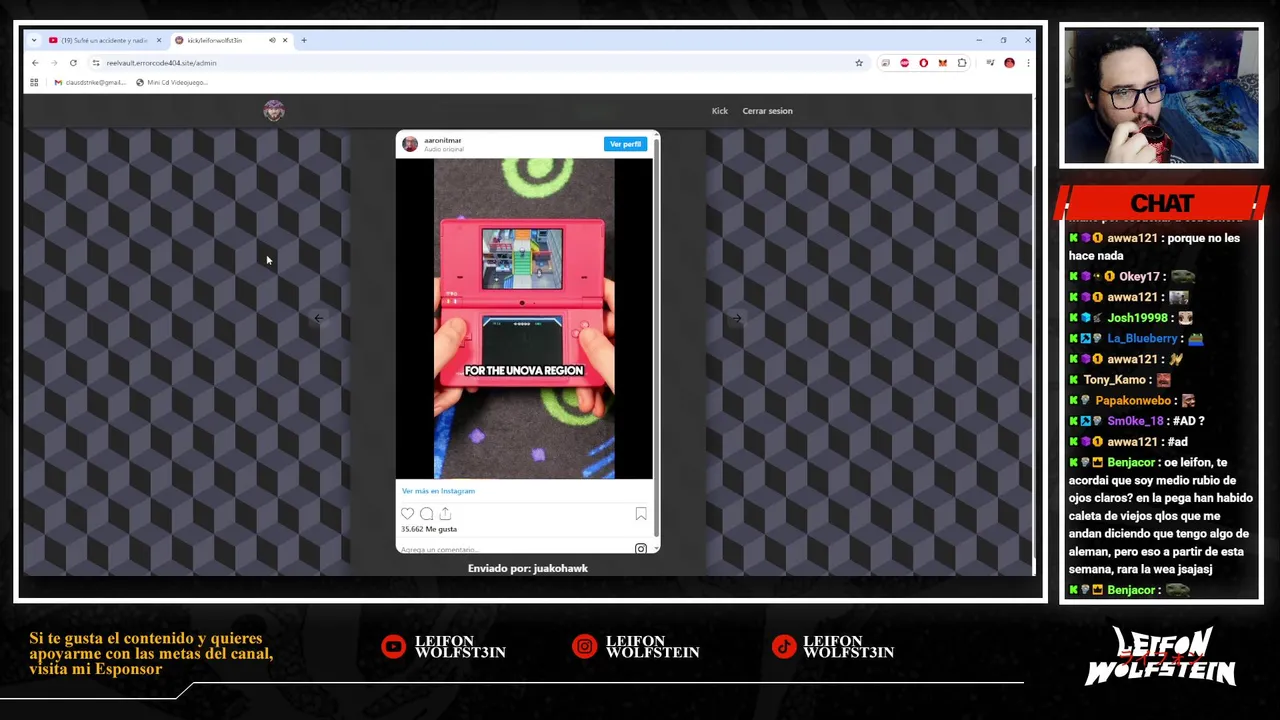
Task: Click the Instagram logo in embed footer
Action: coord(641,548)
